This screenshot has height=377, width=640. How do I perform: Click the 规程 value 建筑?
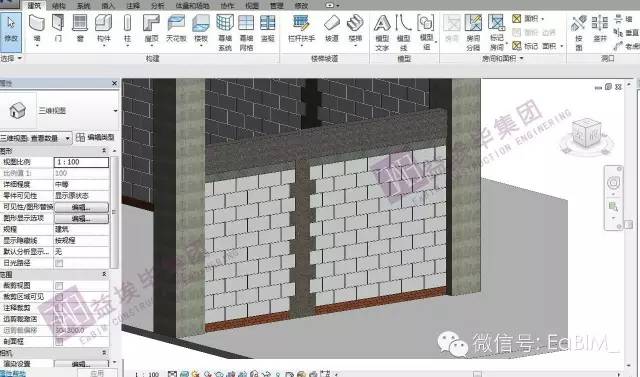[81, 229]
